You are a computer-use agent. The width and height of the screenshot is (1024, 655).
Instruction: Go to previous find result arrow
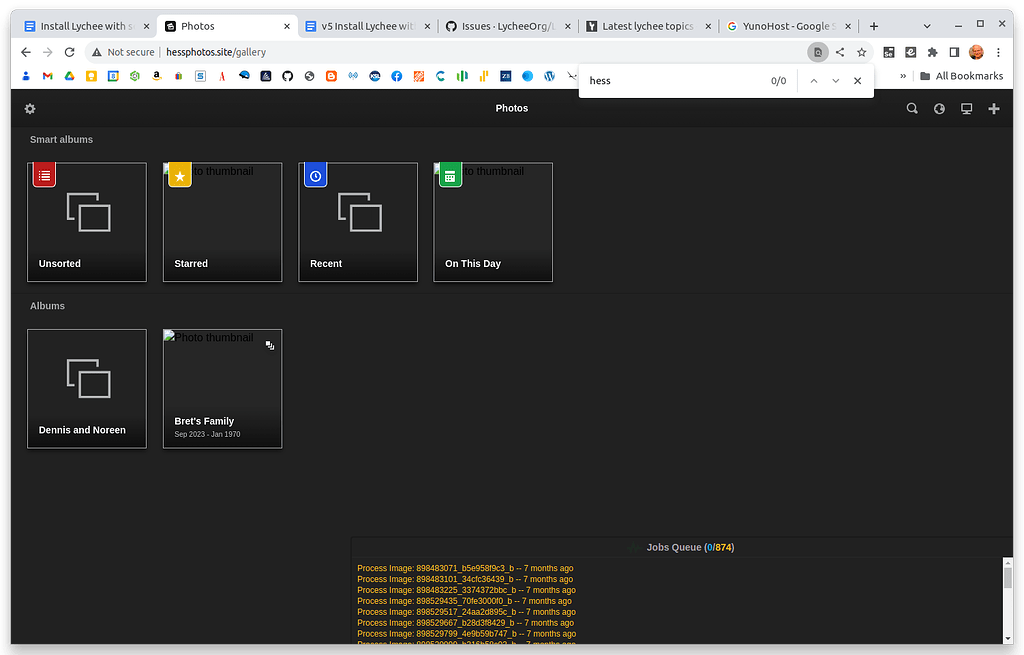[814, 81]
